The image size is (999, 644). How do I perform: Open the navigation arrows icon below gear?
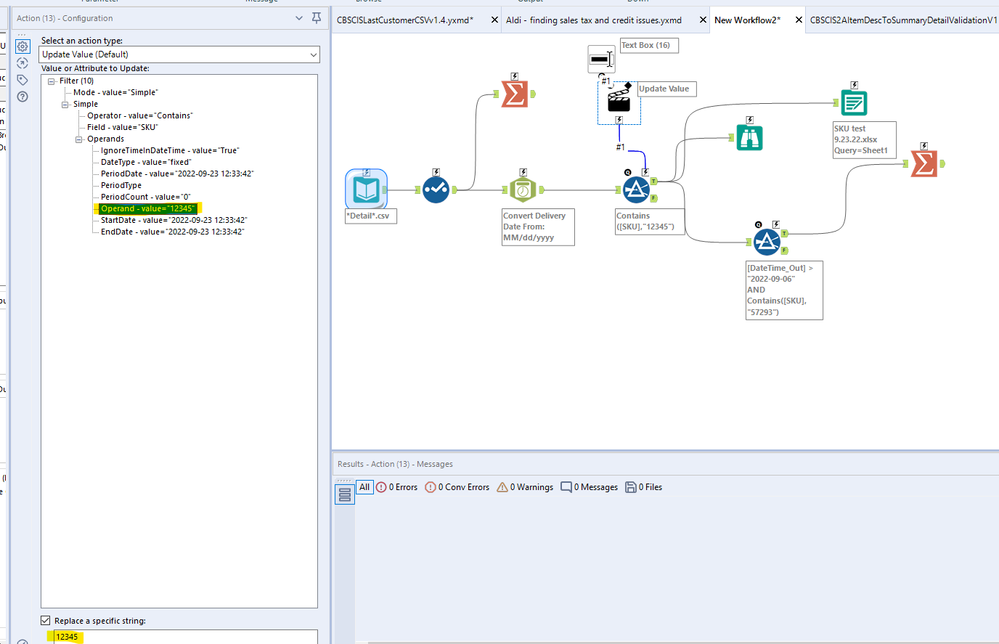(x=22, y=63)
